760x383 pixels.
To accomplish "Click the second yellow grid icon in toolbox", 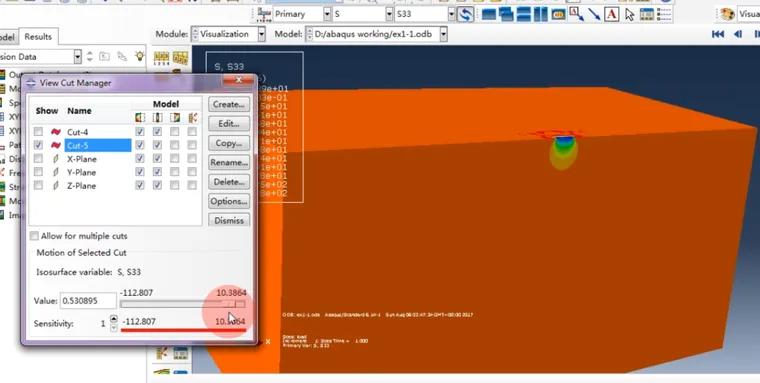I will point(180,58).
